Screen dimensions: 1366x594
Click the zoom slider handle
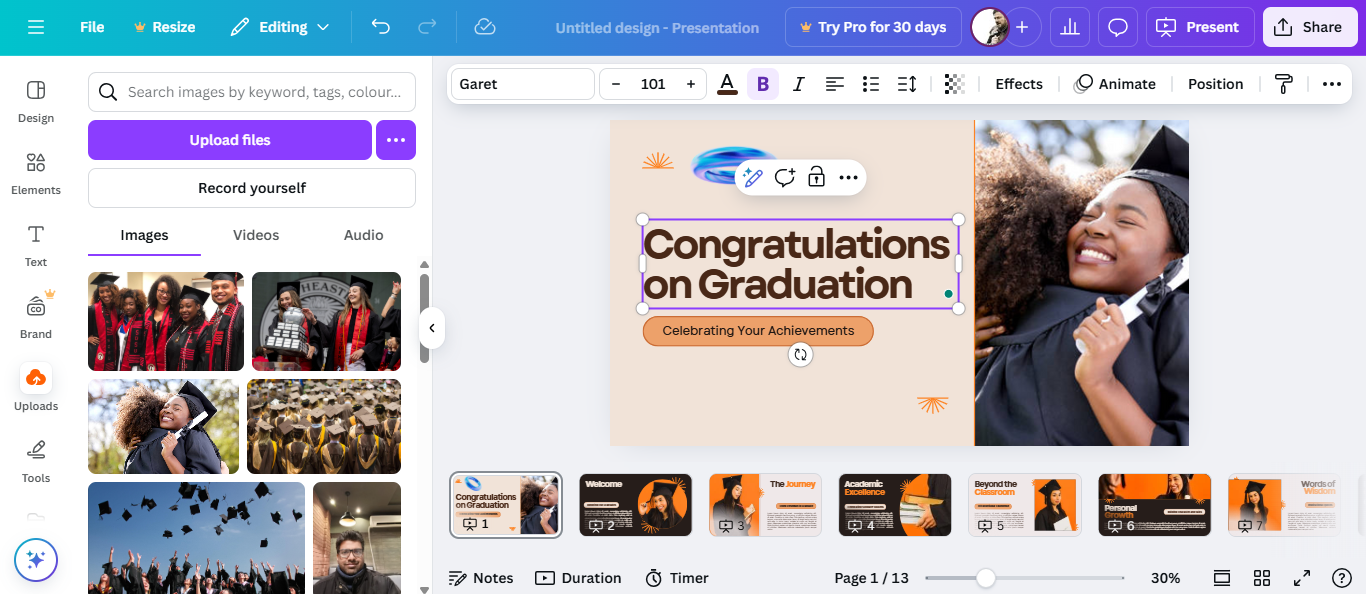point(986,578)
